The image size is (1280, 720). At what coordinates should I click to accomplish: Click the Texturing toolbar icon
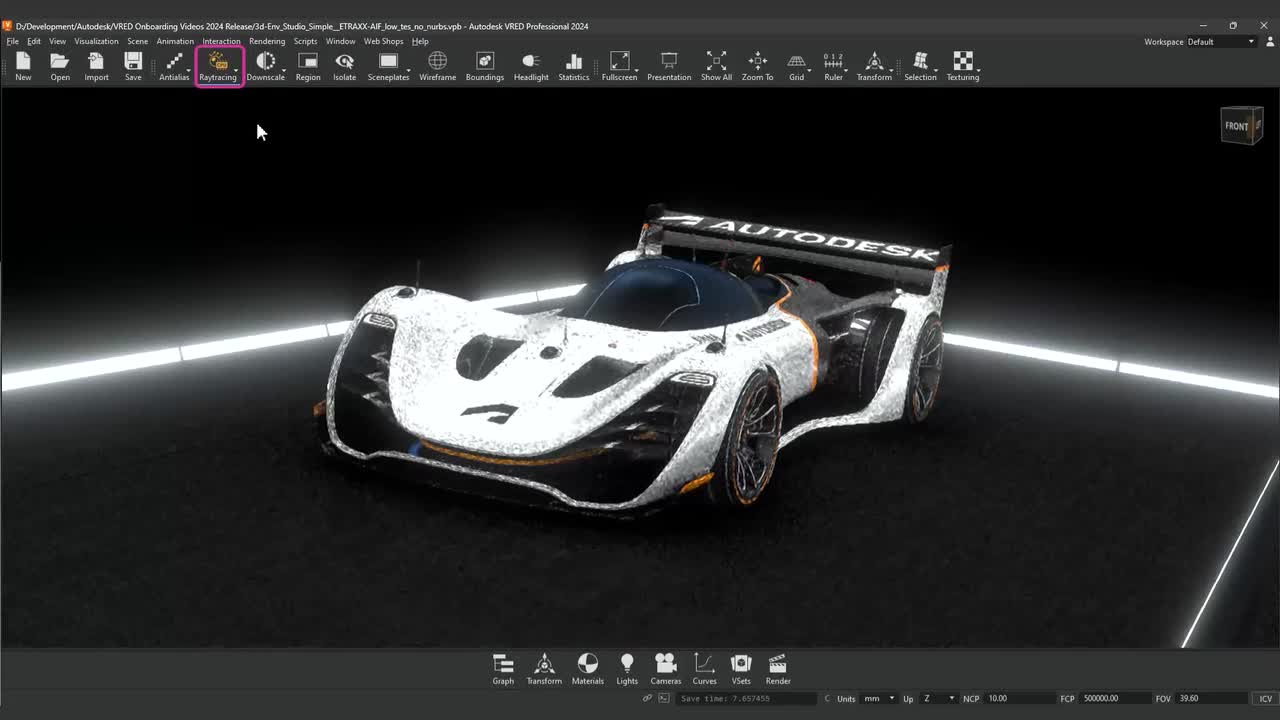click(962, 66)
